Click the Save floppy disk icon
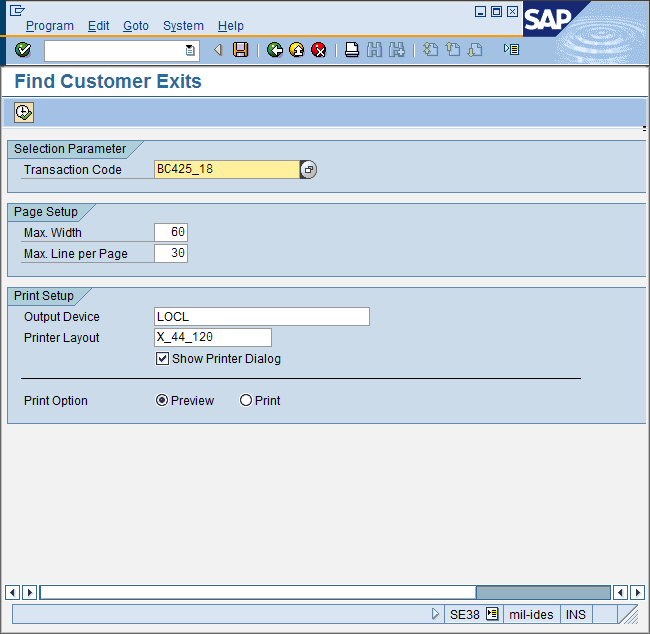 click(x=240, y=50)
